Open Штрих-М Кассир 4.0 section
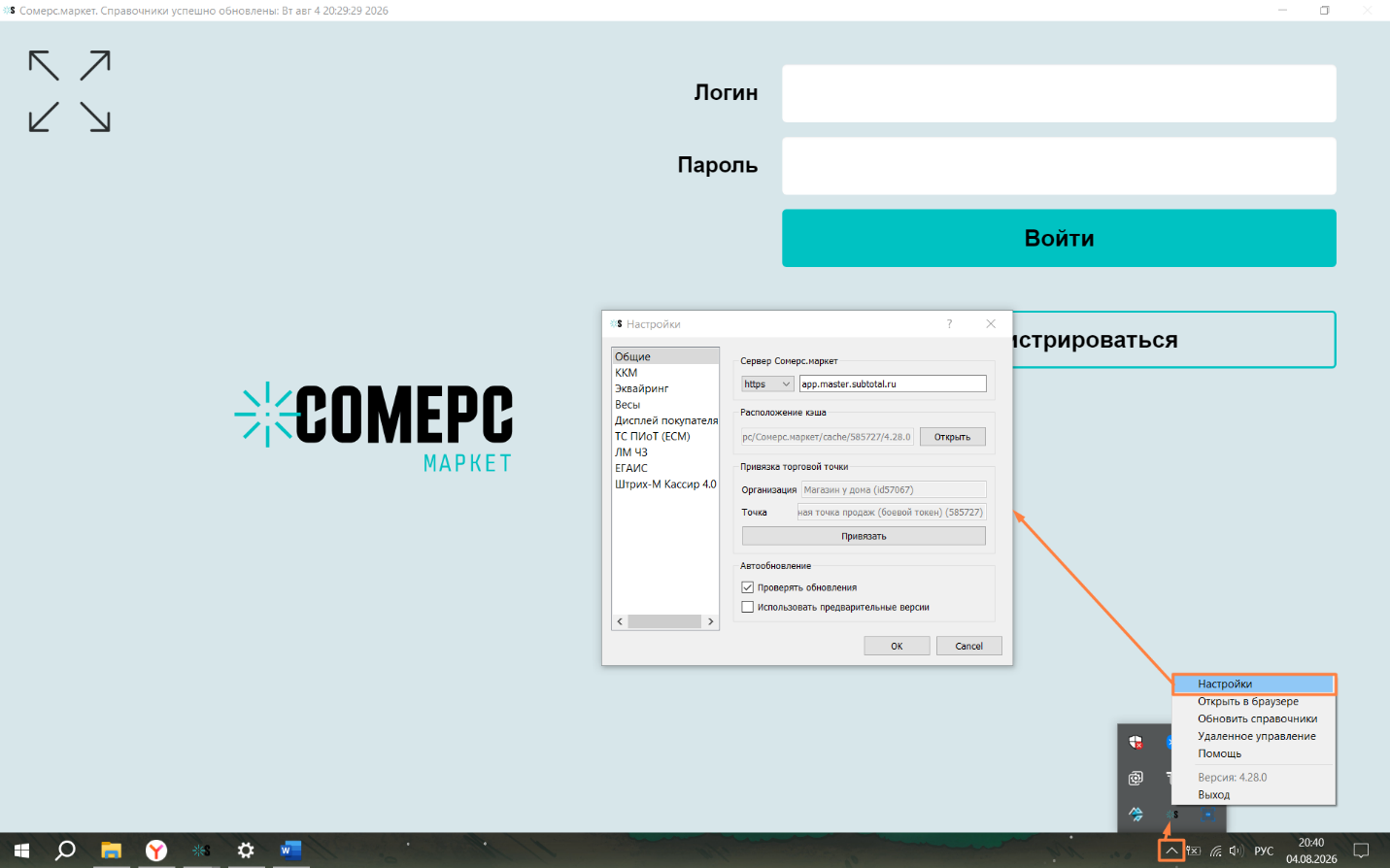The width and height of the screenshot is (1390, 868). coord(665,484)
